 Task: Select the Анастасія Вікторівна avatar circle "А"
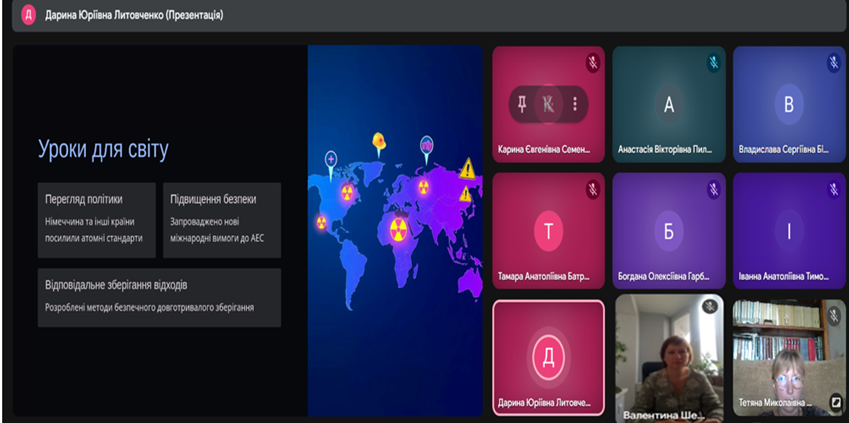(669, 105)
